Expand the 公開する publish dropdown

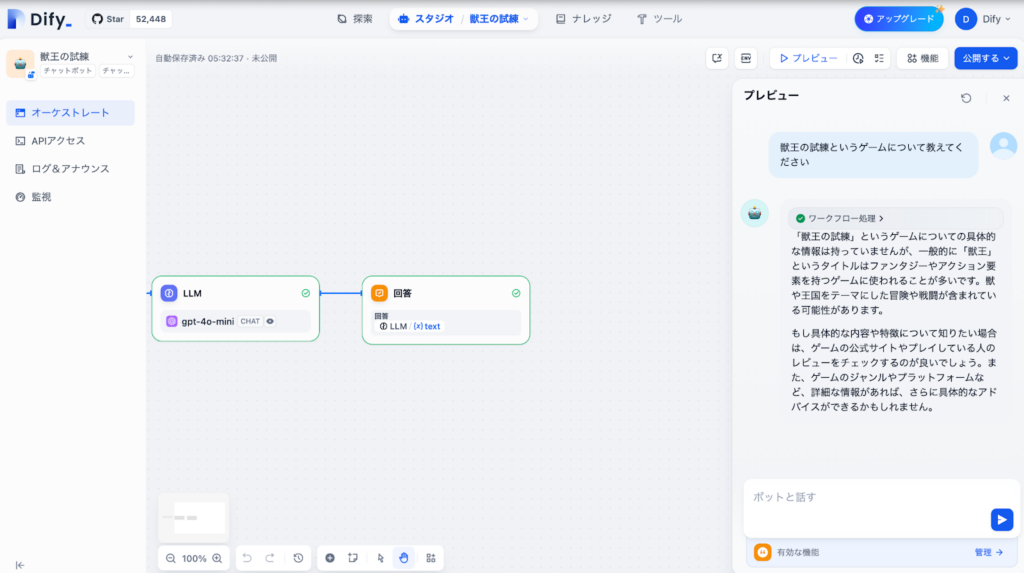[985, 58]
